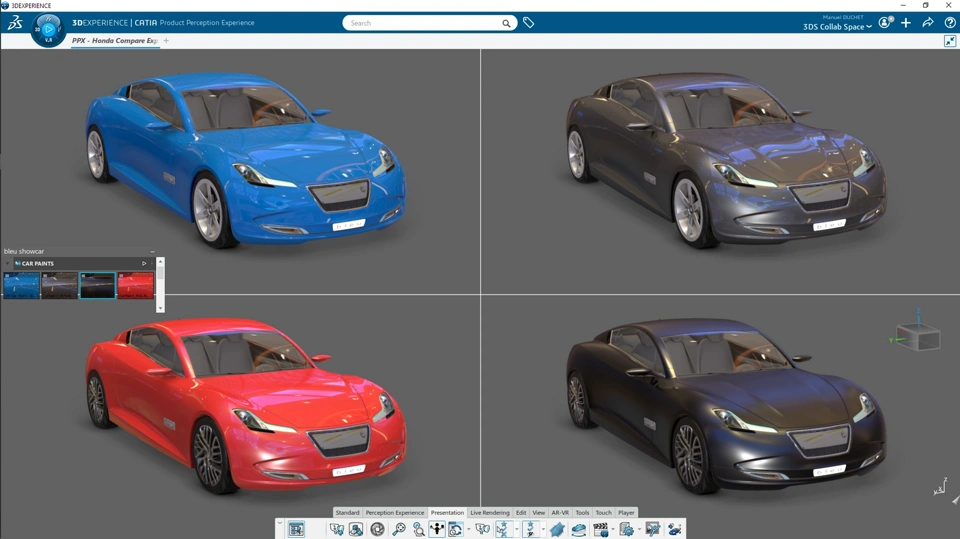Toggle the walk/human navigation mode icon

coord(437,529)
